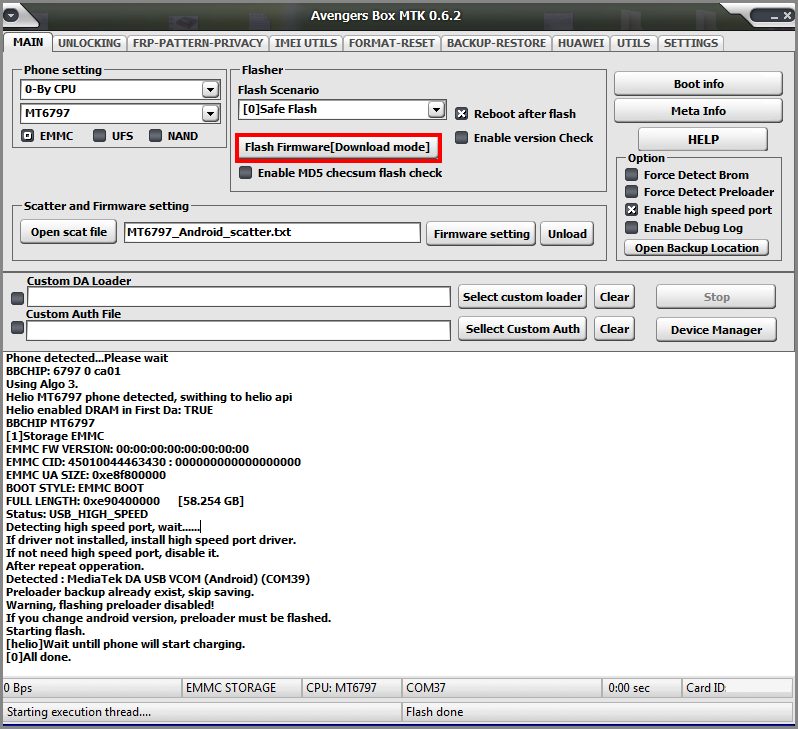Viewport: 798px width, 729px height.
Task: Switch to the IMEI UTILS tab
Action: [306, 43]
